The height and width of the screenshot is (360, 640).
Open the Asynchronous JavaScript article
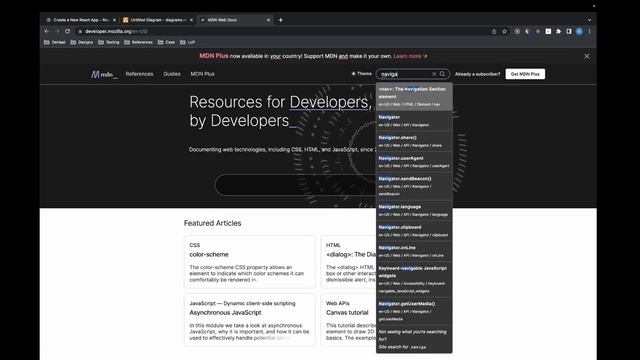pyautogui.click(x=225, y=312)
